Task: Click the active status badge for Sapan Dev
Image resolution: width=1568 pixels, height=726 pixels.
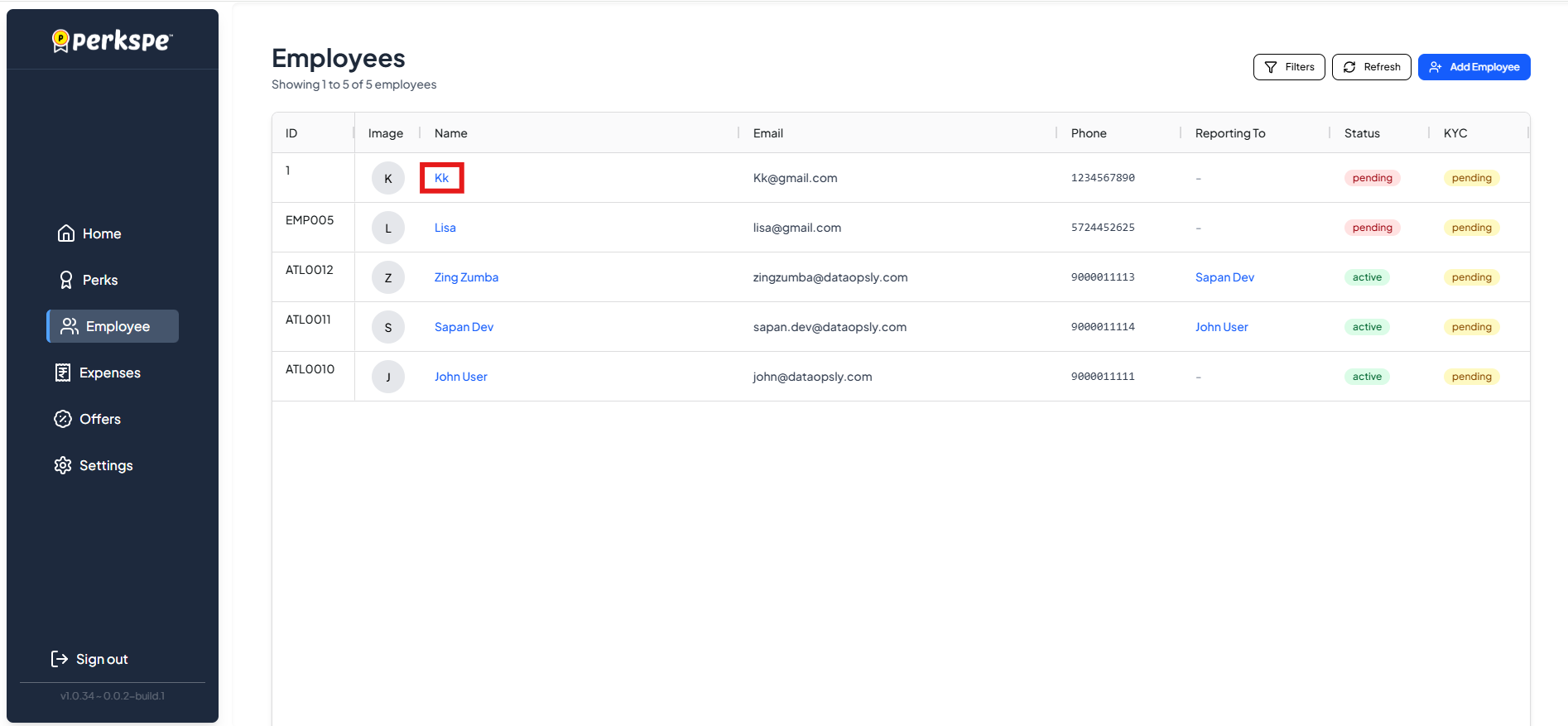Action: click(1367, 327)
